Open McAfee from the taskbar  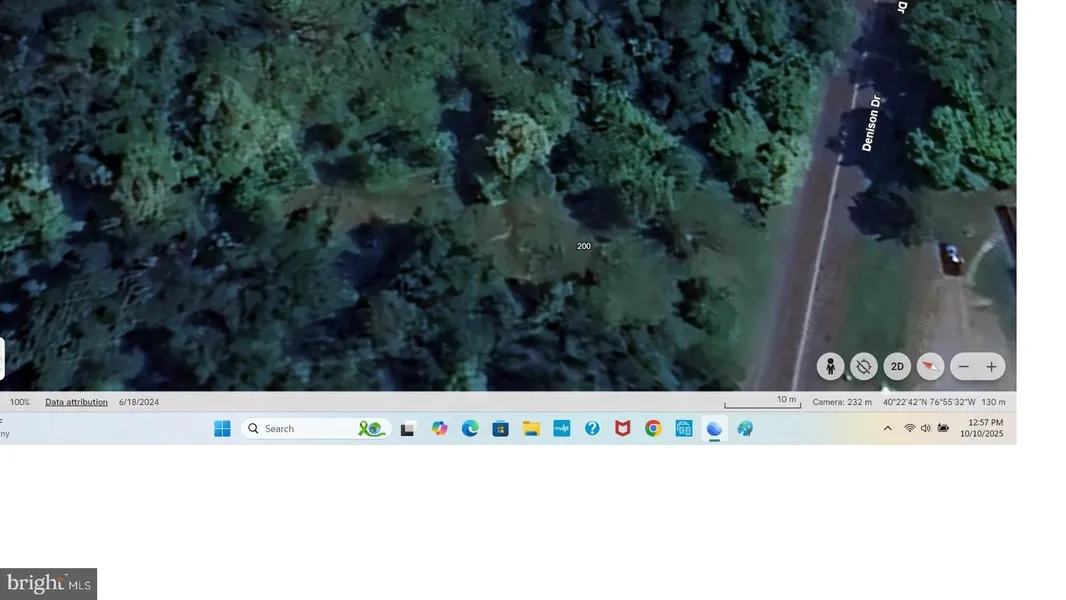622,429
